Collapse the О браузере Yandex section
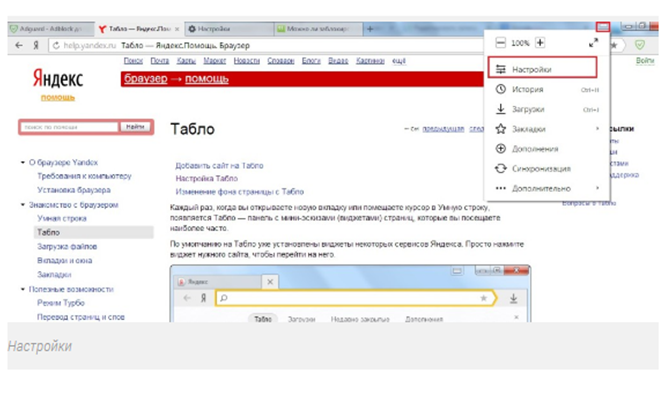This screenshot has width=665, height=395. [x=23, y=162]
